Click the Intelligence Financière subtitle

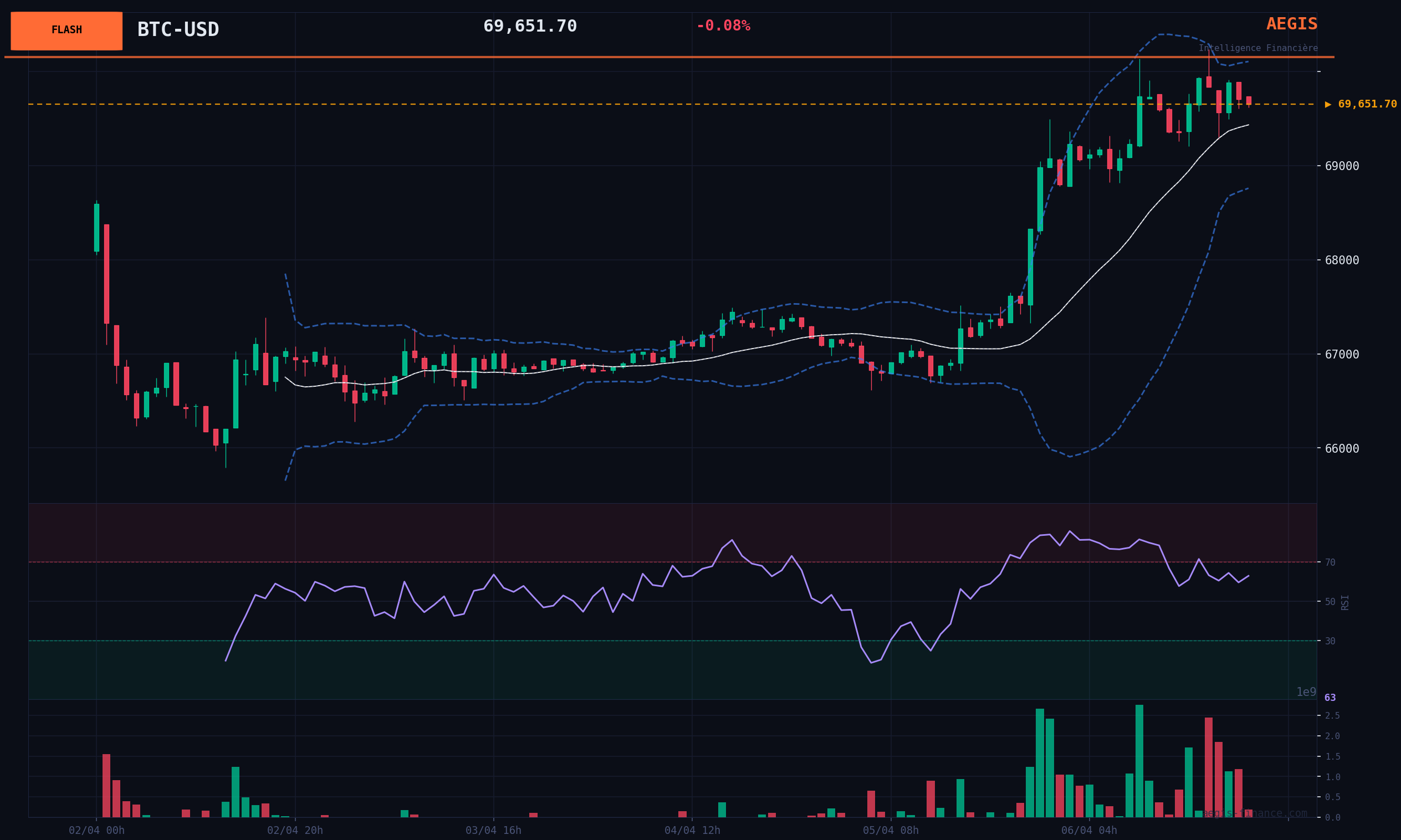point(1258,48)
